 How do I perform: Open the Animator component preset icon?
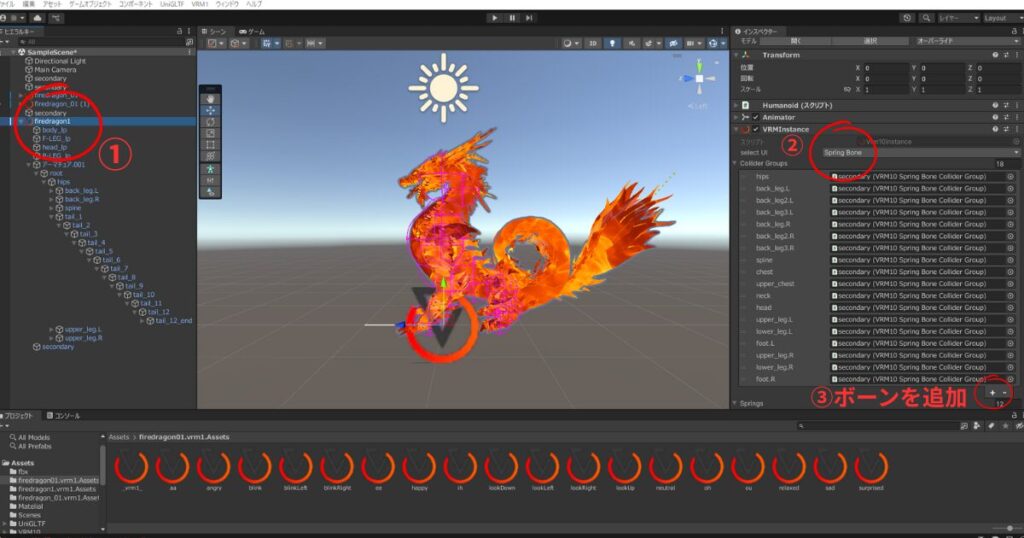coord(1006,117)
